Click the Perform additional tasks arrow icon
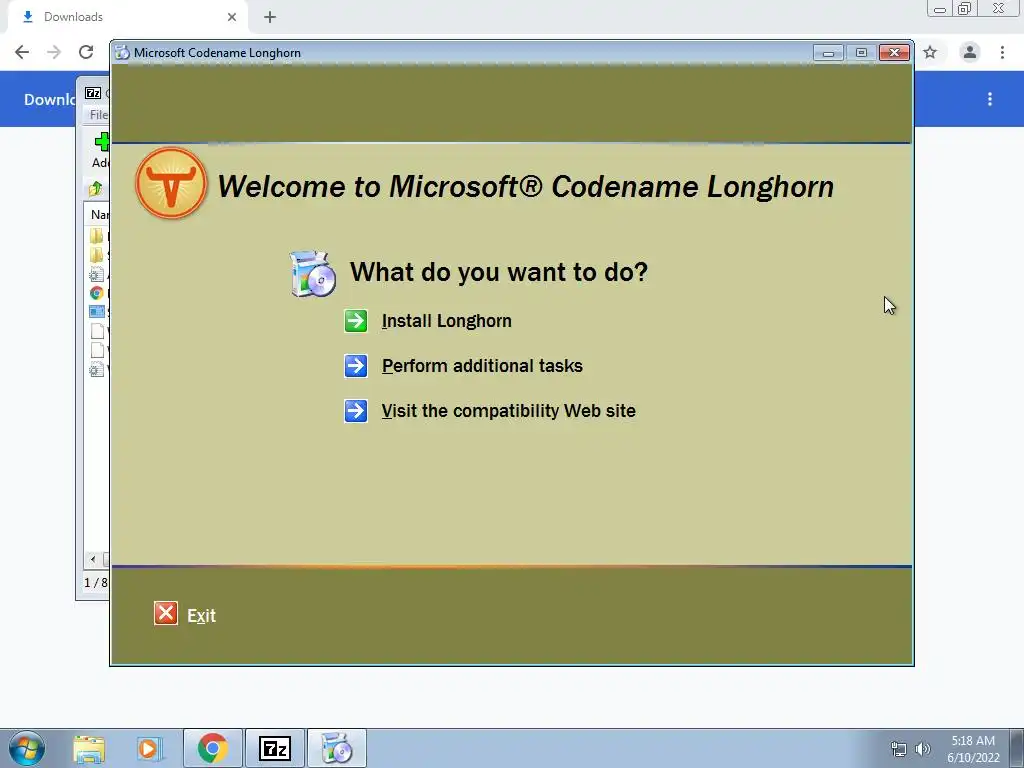 356,366
